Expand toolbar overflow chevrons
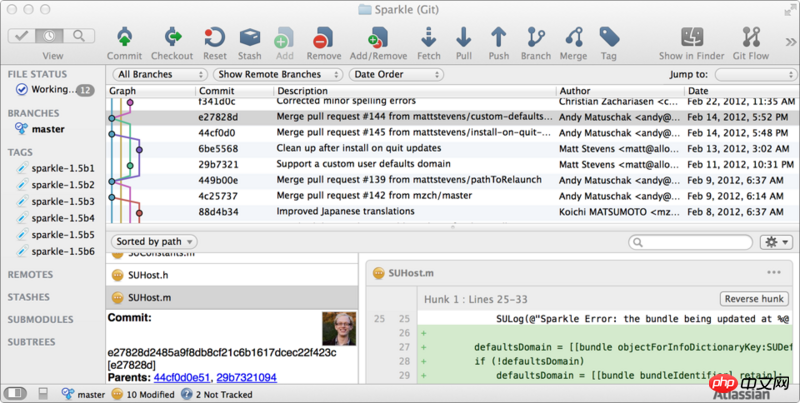Screen dimensions: 800x403 pyautogui.click(x=790, y=42)
